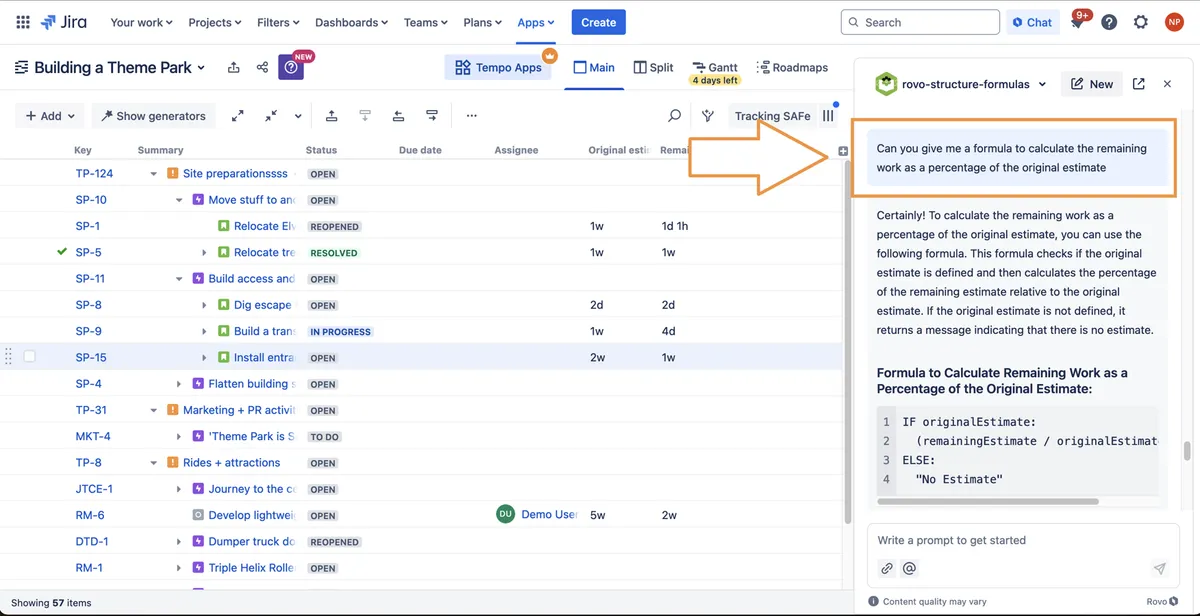Open the NP user avatar menu
Screen dimensions: 1200x616
click(x=1174, y=22)
